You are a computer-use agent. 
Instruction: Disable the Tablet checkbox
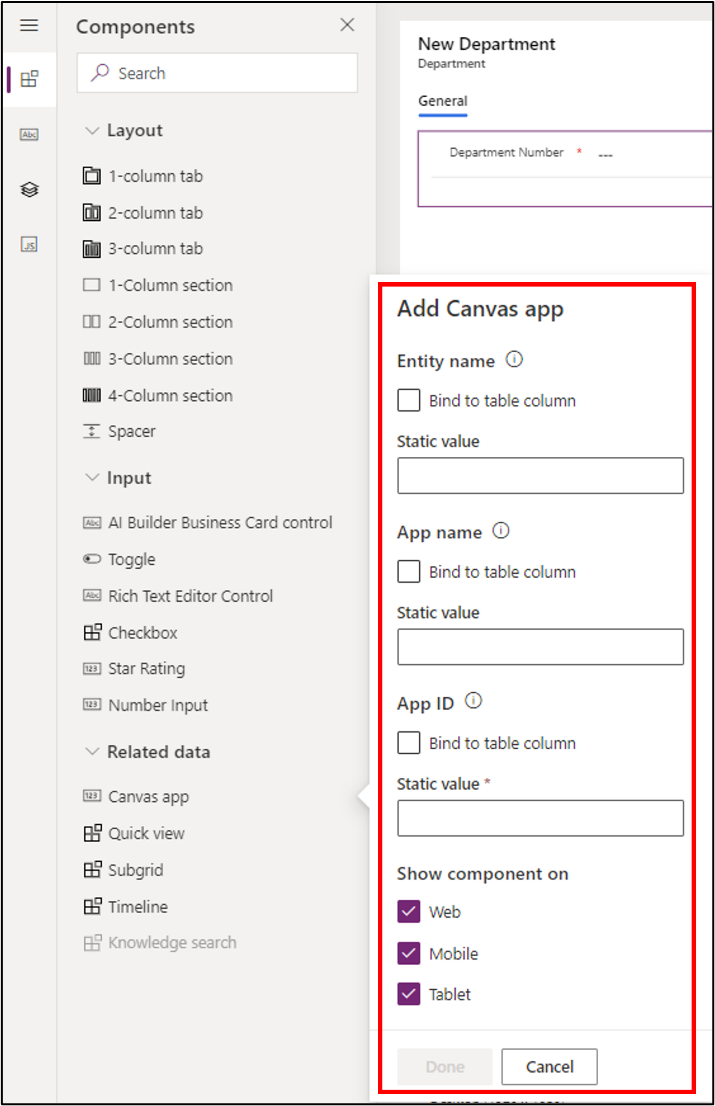408,994
